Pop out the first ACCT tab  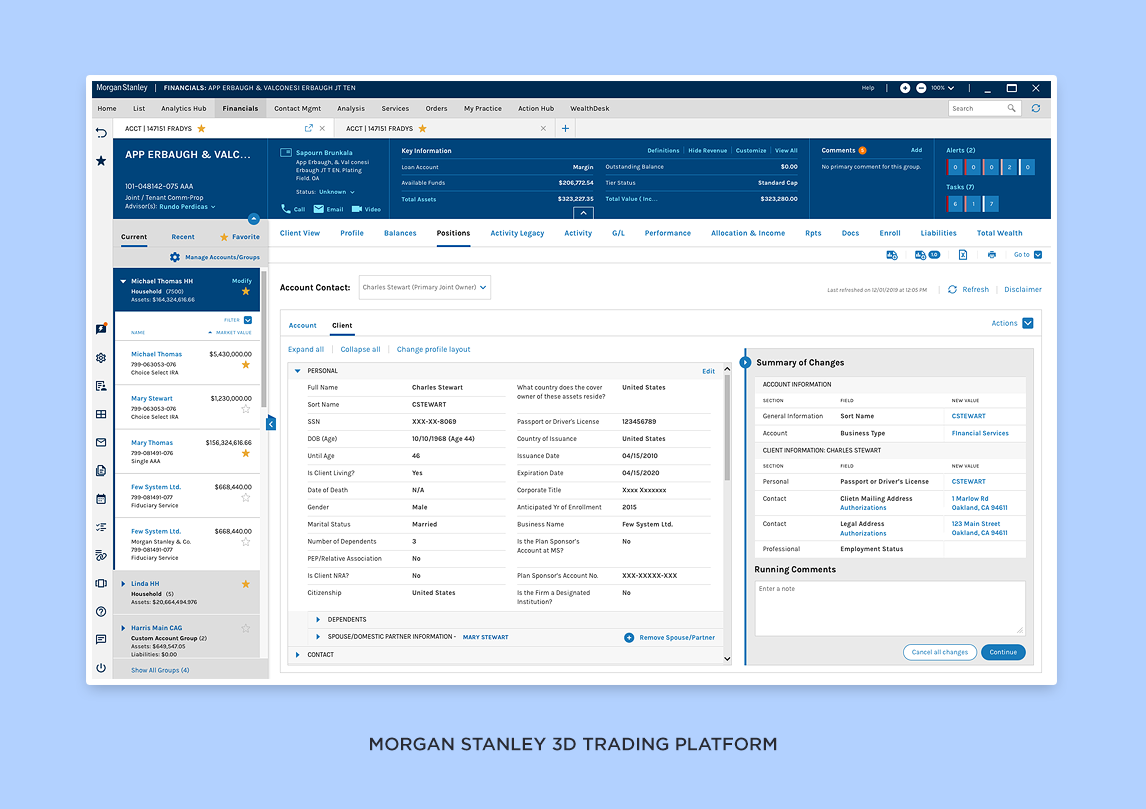click(x=308, y=128)
